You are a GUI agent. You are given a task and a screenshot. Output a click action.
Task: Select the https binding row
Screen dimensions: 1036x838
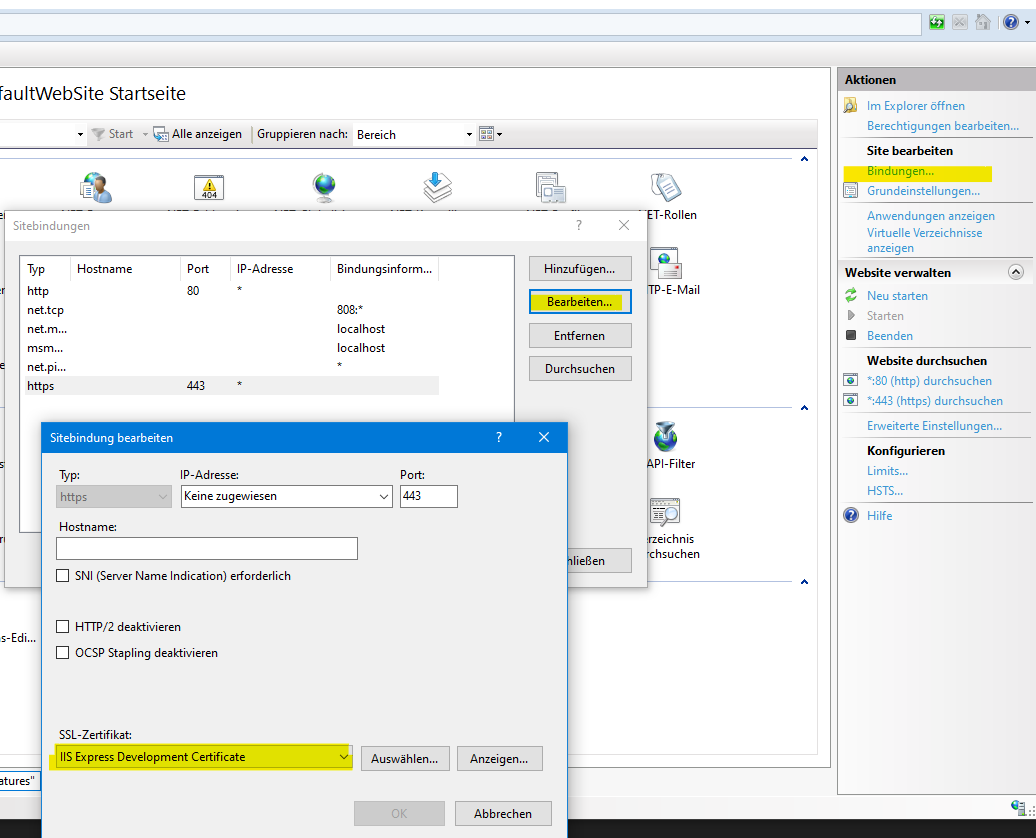click(x=230, y=385)
